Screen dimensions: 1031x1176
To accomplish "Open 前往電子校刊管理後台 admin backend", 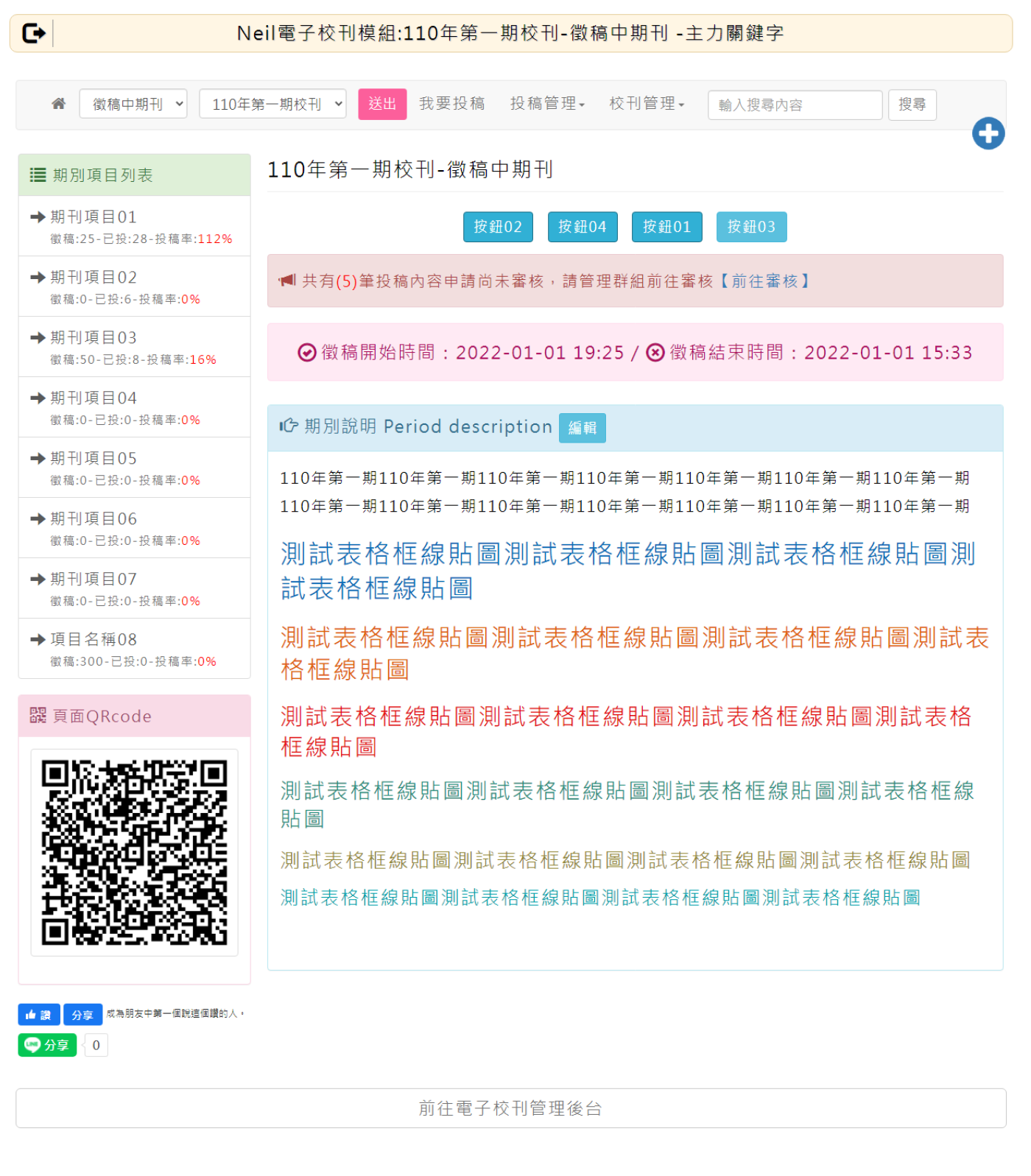I will pyautogui.click(x=510, y=1108).
